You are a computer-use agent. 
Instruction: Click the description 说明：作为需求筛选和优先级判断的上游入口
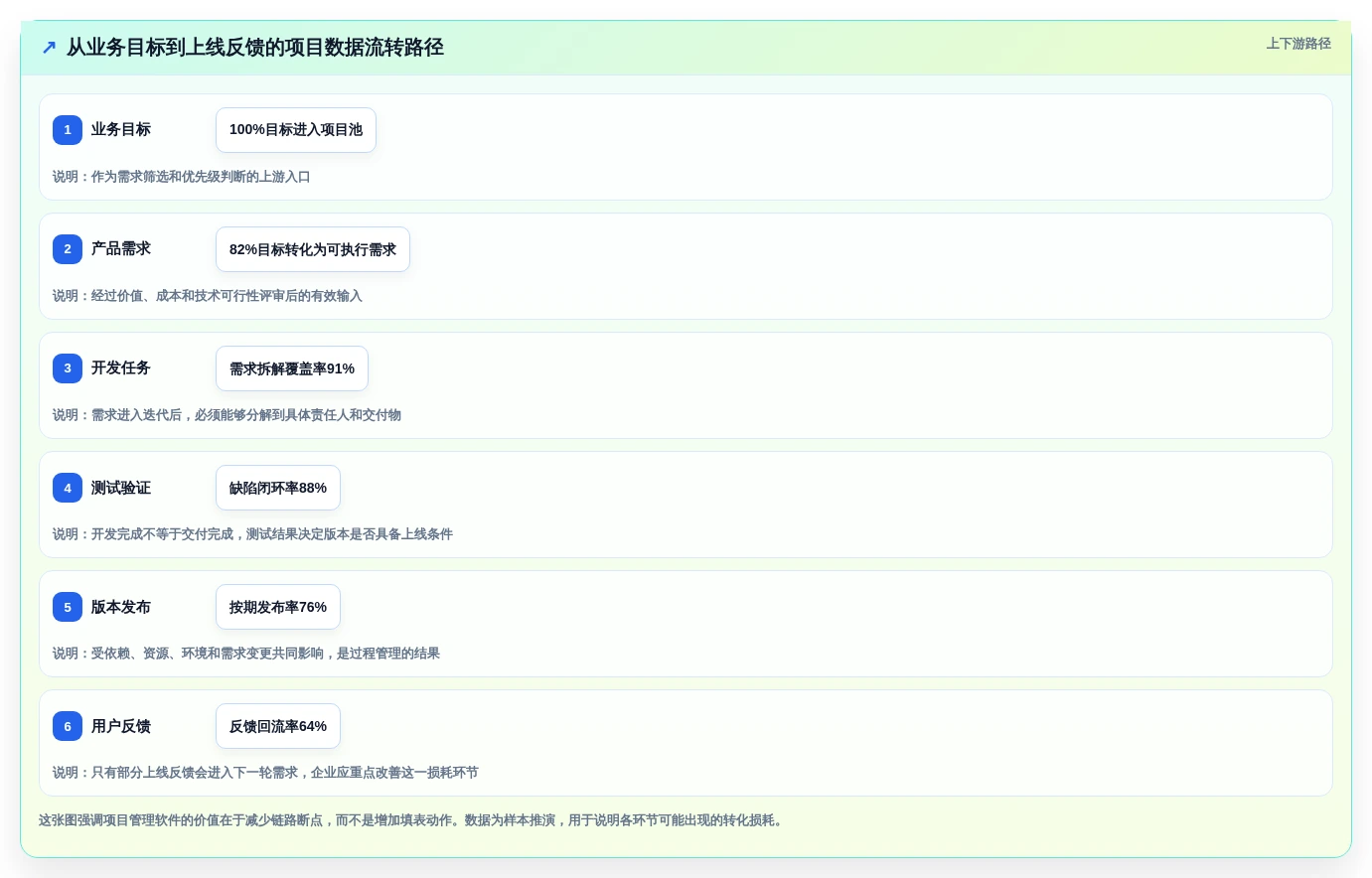pyautogui.click(x=182, y=177)
